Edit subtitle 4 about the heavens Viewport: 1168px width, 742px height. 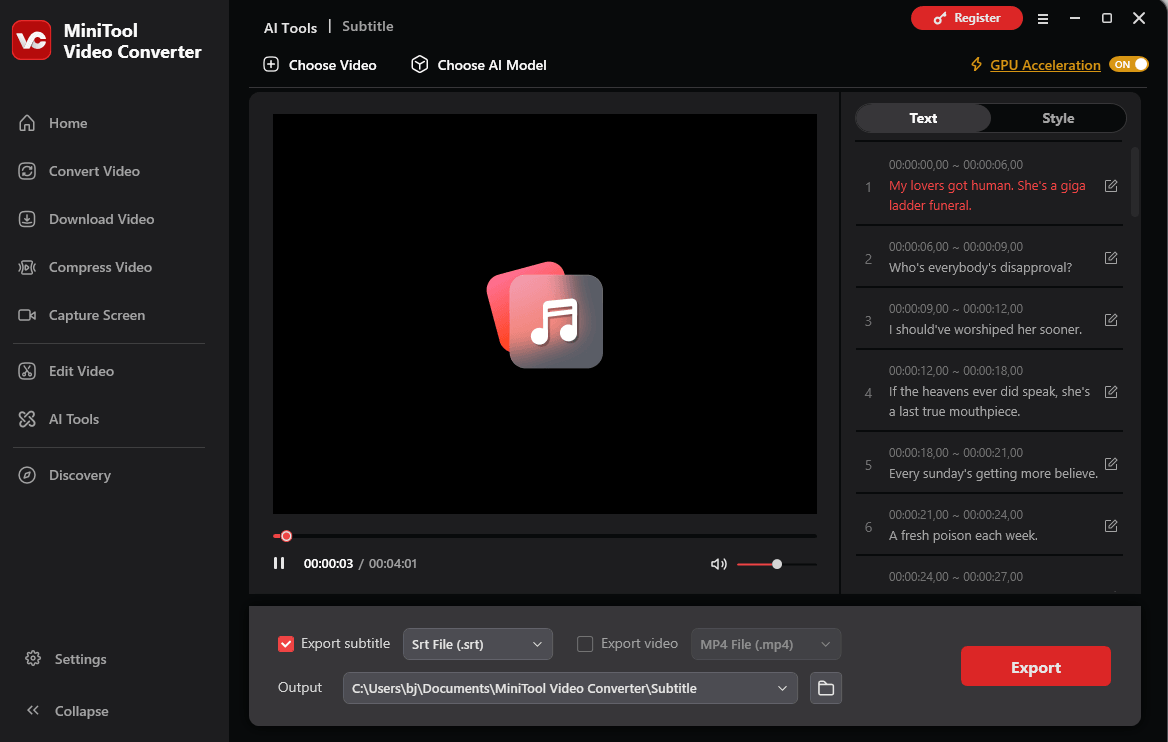coord(1111,393)
